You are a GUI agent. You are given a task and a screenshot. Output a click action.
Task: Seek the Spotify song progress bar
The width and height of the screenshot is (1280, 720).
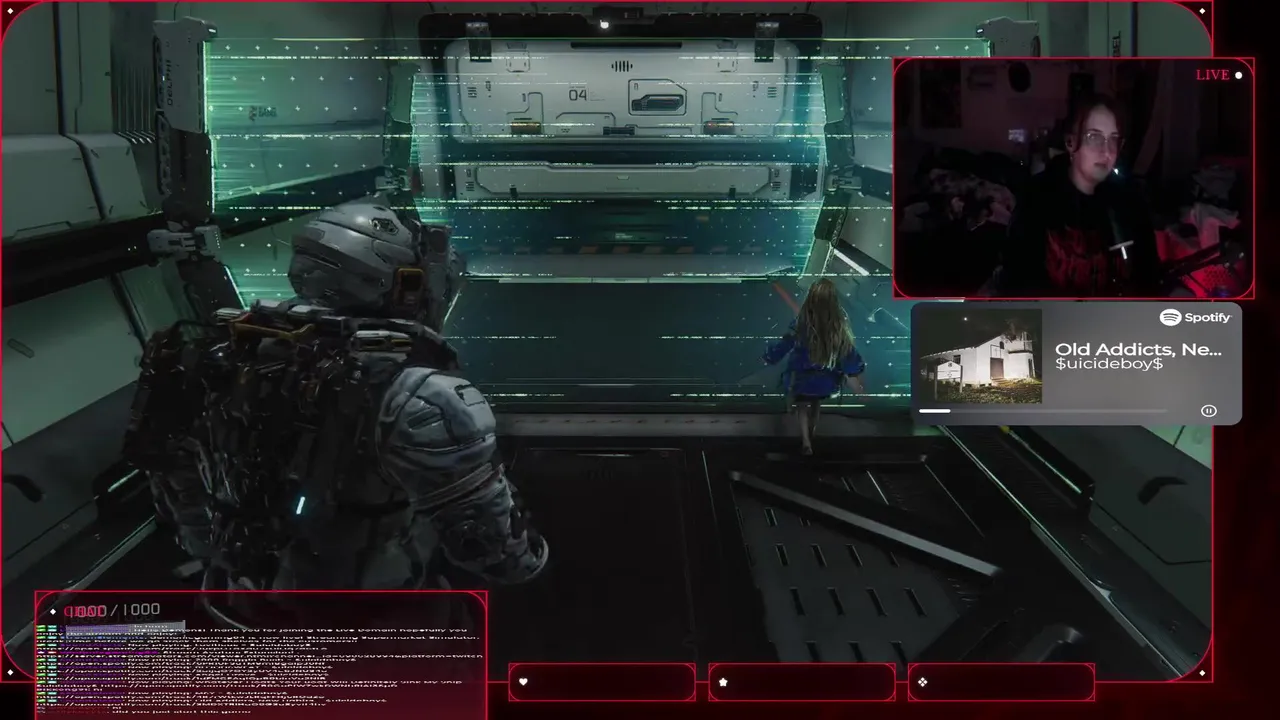tap(1042, 411)
